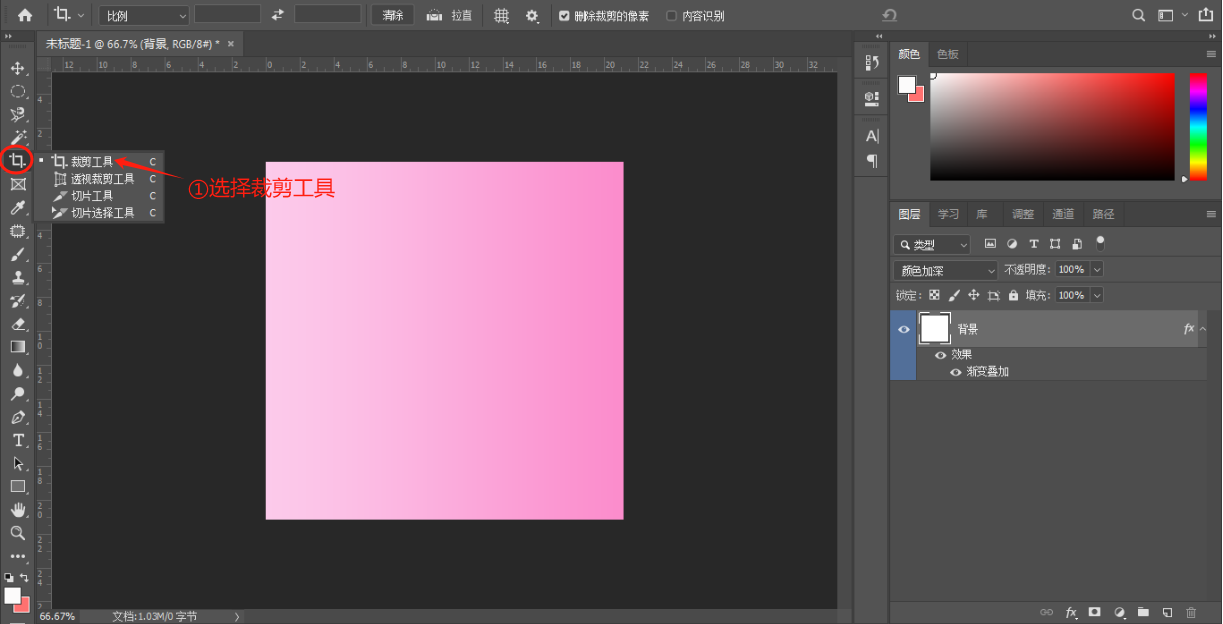The height and width of the screenshot is (624, 1223).
Task: Open the opacity slider dropdown arrow
Action: tap(1097, 270)
